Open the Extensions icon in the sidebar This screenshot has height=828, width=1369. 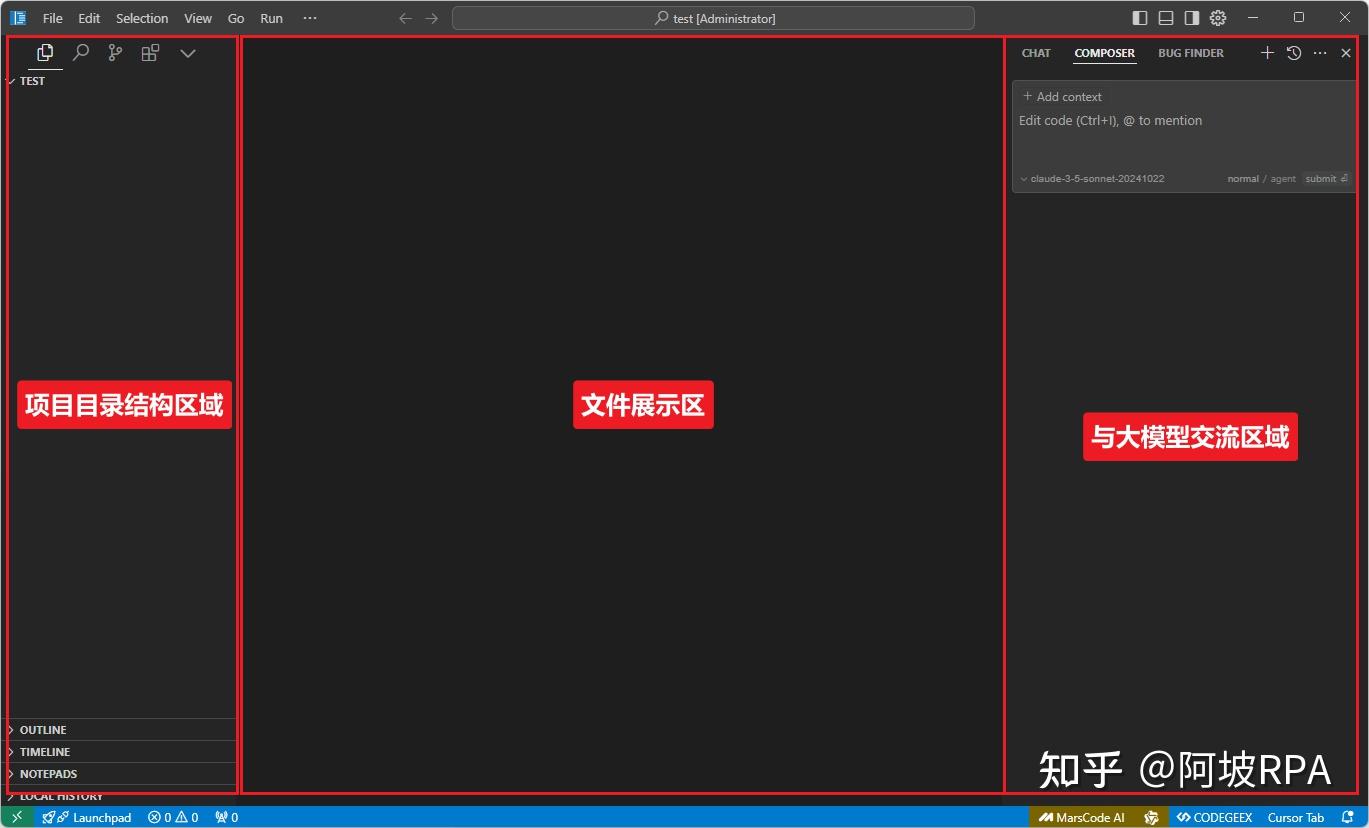[x=149, y=52]
